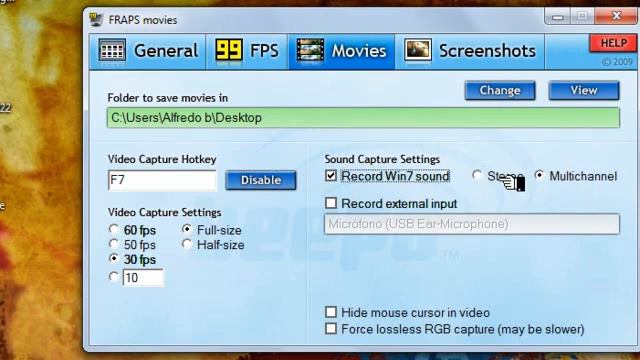Click the movie save folder path field

(x=363, y=118)
